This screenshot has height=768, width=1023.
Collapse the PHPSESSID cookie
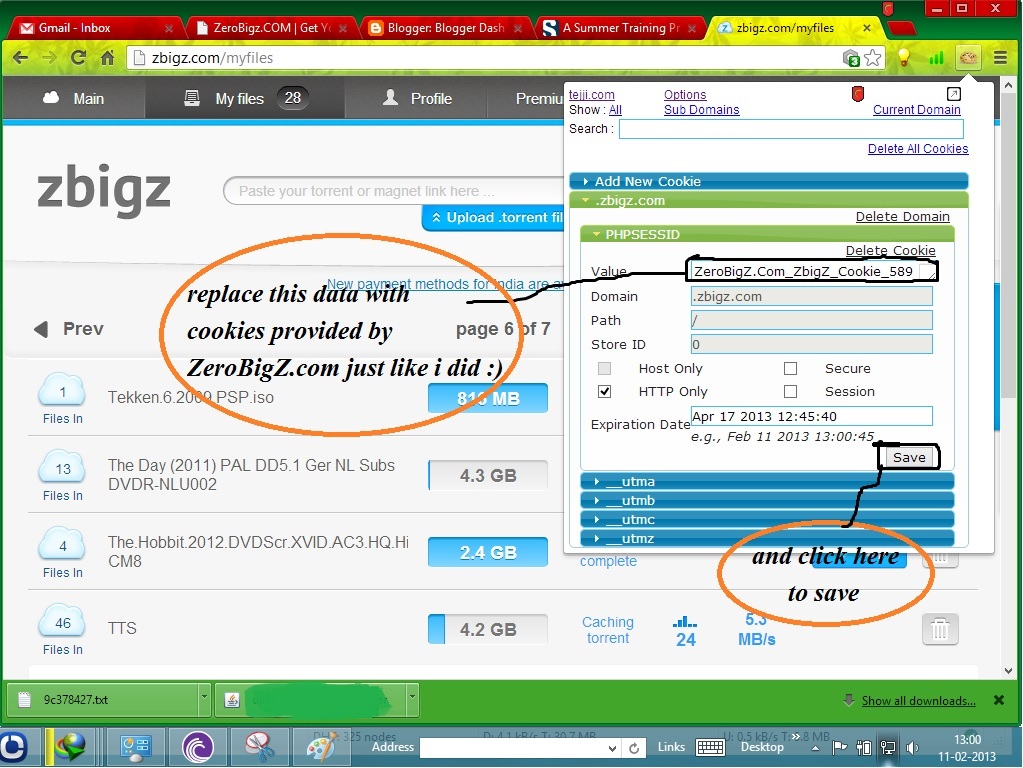pyautogui.click(x=767, y=234)
